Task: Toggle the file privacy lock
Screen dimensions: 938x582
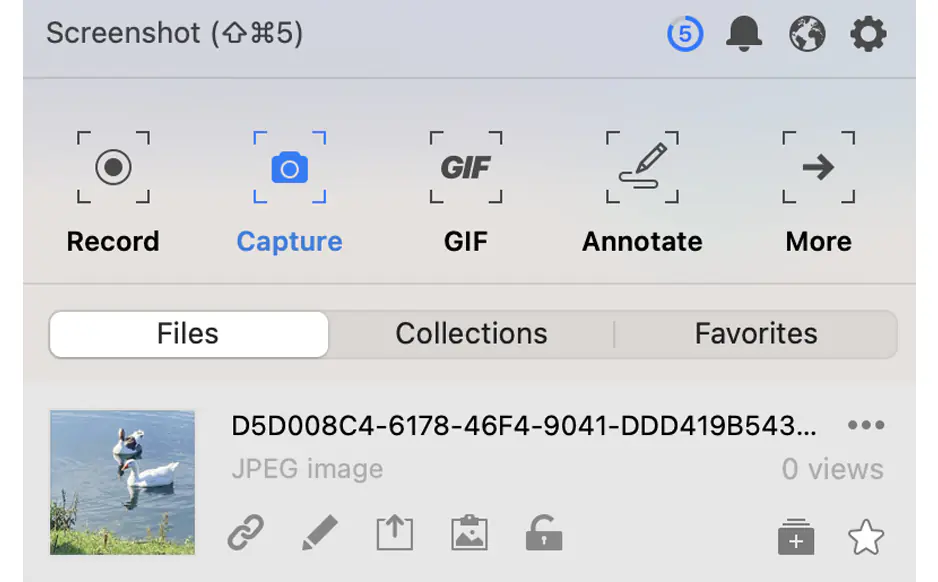Action: [x=543, y=534]
